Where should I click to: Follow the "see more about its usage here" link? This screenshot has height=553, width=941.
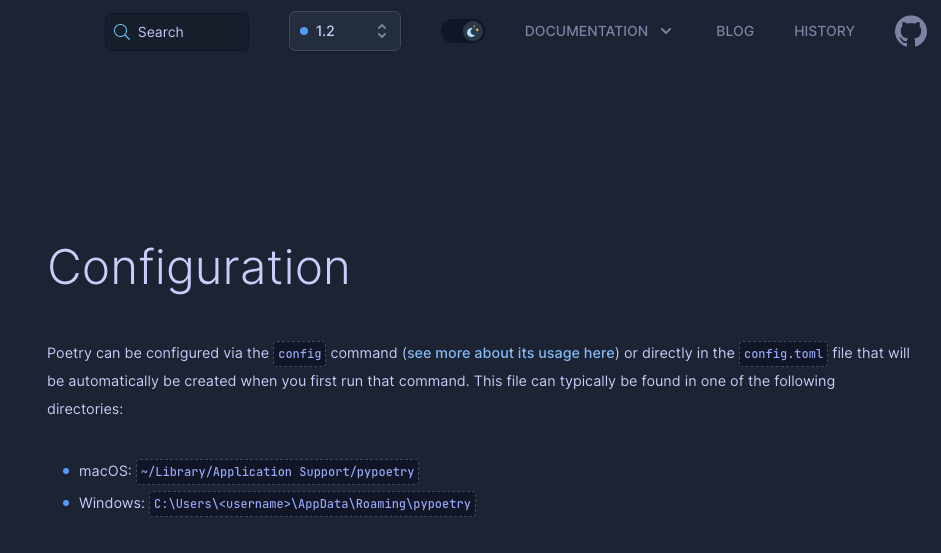coord(511,353)
